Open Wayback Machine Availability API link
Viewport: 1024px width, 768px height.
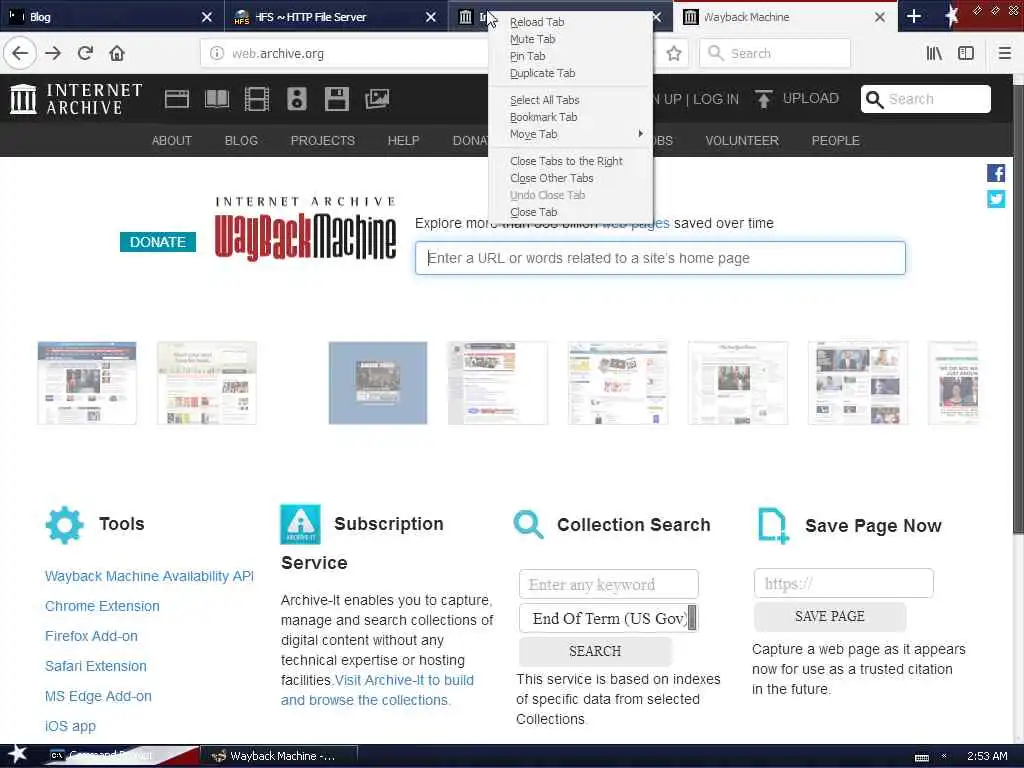(149, 576)
